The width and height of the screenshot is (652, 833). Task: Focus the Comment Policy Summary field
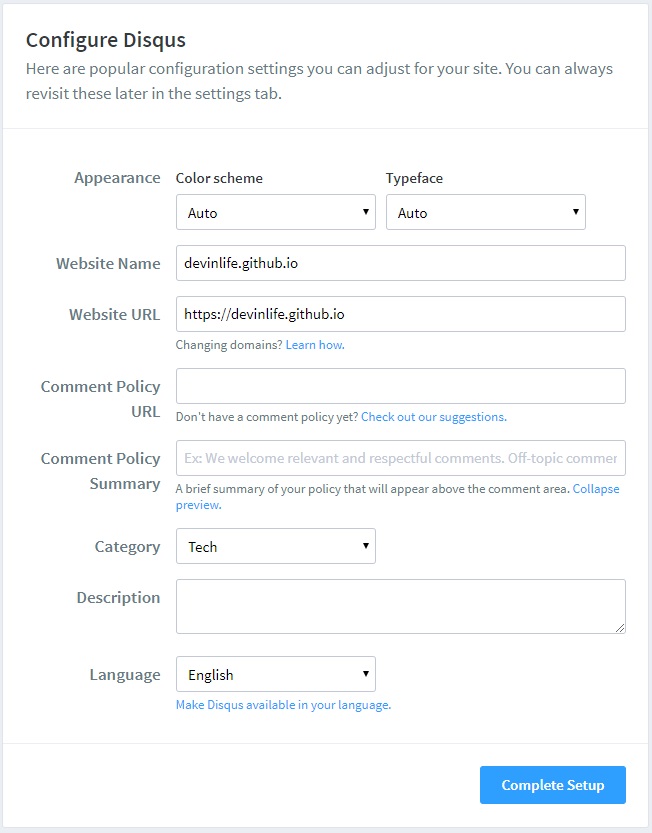point(401,458)
